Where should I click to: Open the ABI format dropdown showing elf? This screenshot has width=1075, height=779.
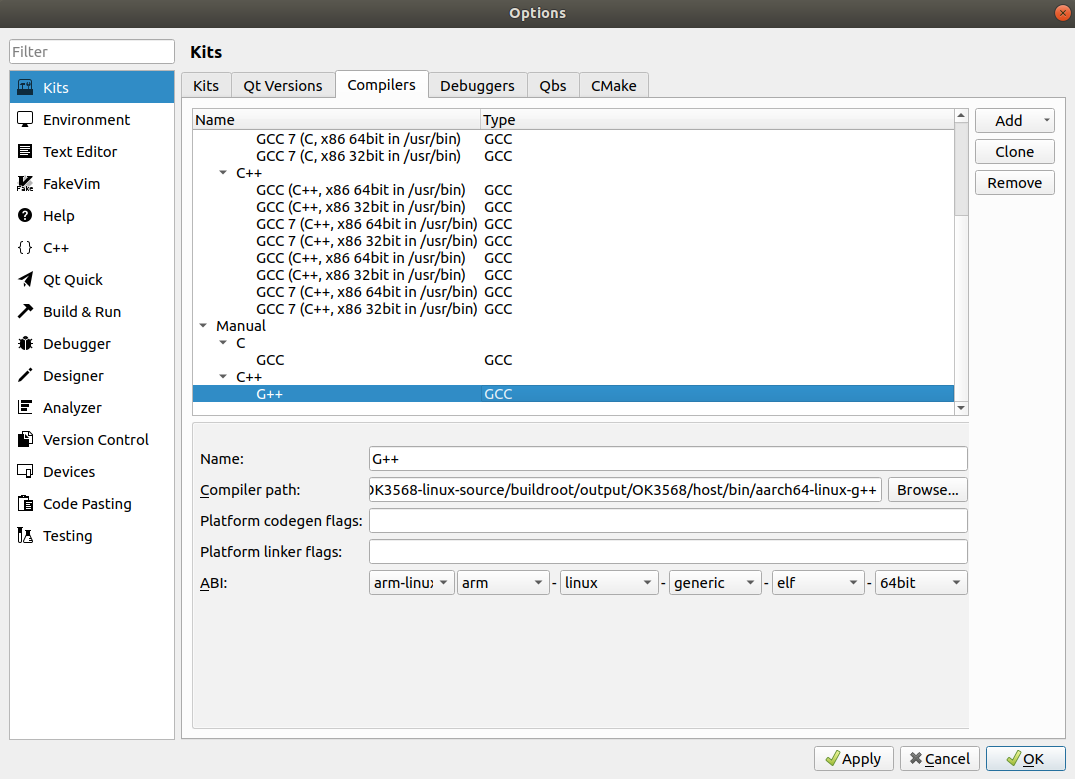click(x=817, y=583)
